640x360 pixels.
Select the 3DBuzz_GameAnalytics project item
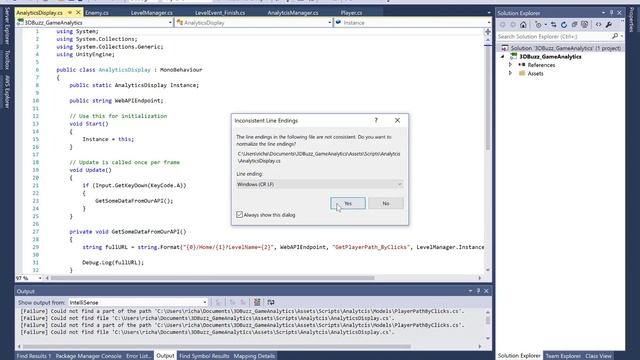coord(550,57)
